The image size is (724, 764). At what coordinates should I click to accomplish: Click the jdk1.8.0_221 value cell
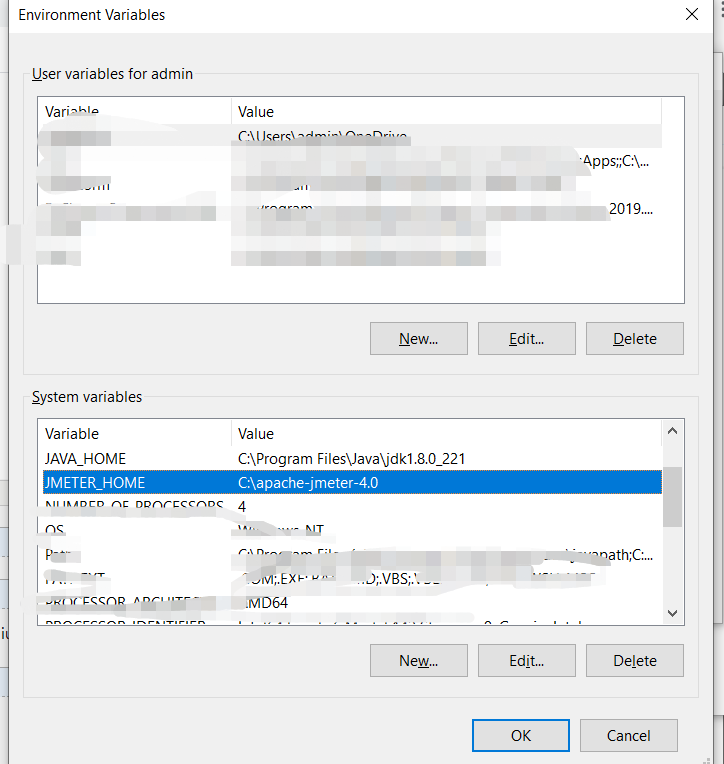351,459
